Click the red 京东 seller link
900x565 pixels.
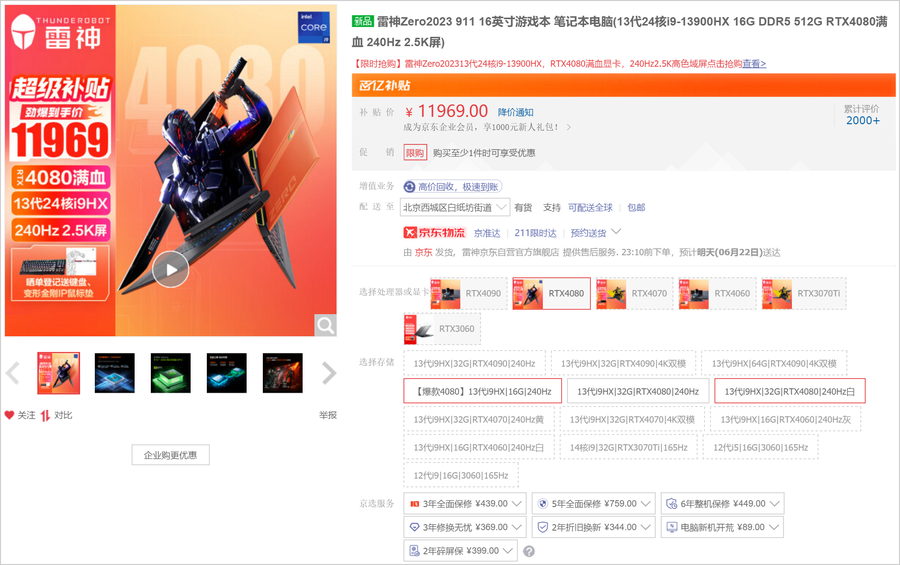click(x=424, y=252)
